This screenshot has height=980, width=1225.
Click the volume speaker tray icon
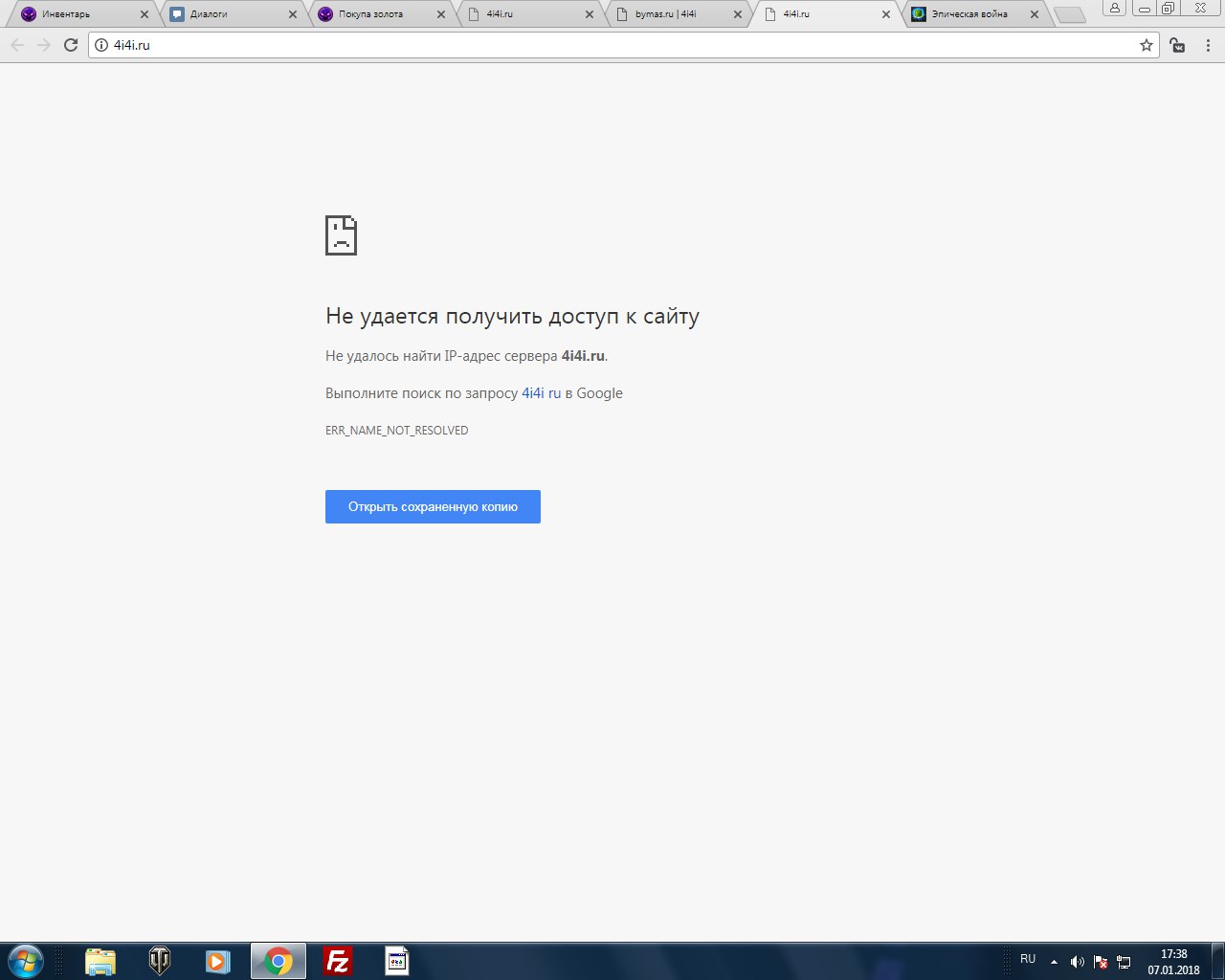[1077, 962]
